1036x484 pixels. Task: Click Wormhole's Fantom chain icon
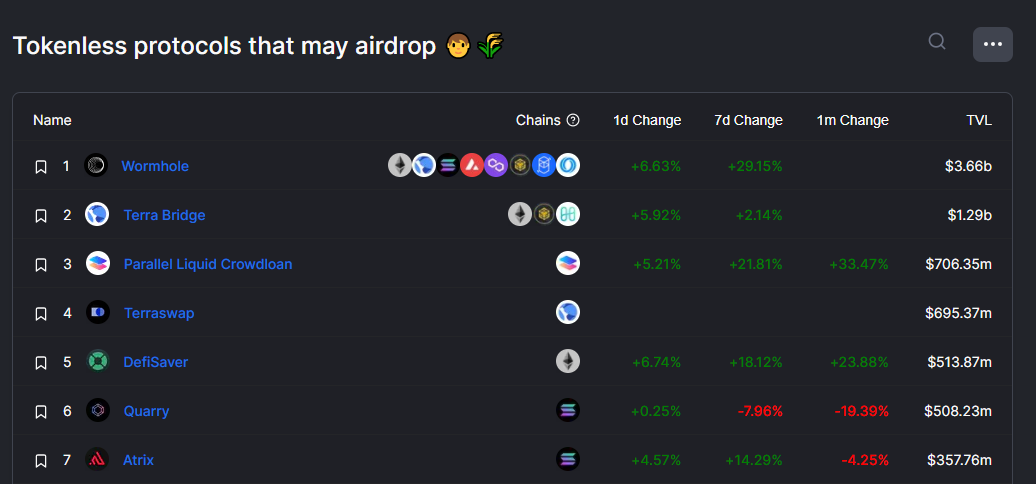(543, 165)
